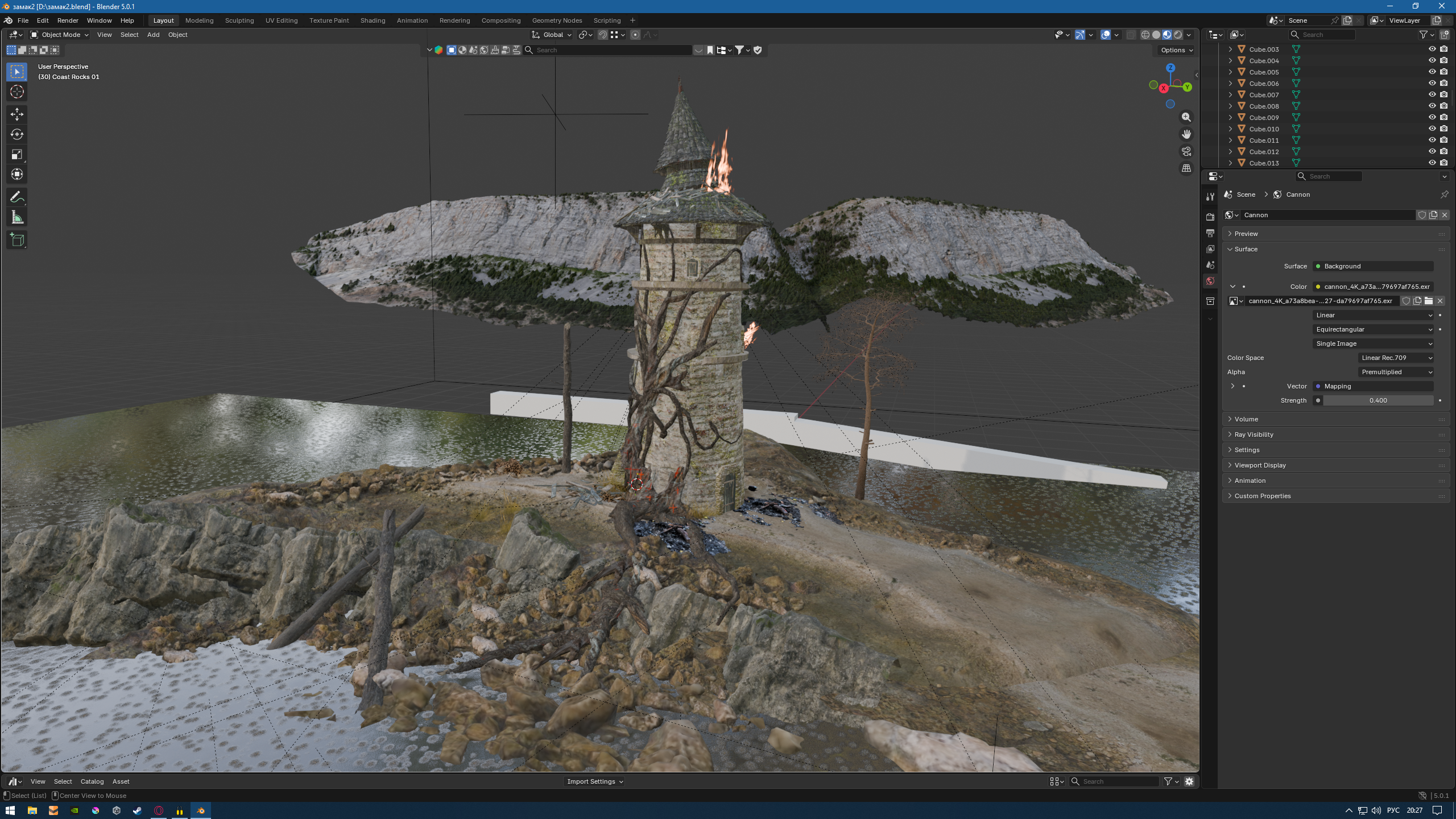This screenshot has width=1456, height=819.
Task: Toggle proportional editing in the header
Action: pyautogui.click(x=635, y=35)
